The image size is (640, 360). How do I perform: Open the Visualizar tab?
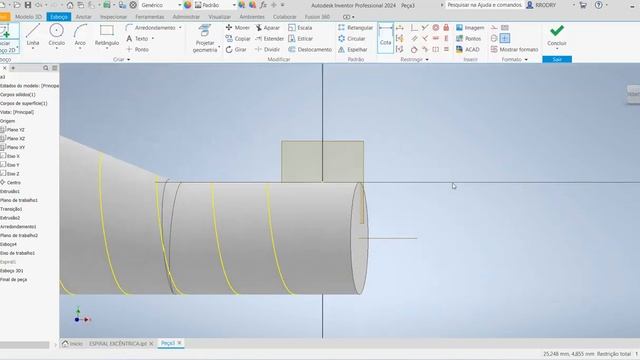(x=220, y=17)
